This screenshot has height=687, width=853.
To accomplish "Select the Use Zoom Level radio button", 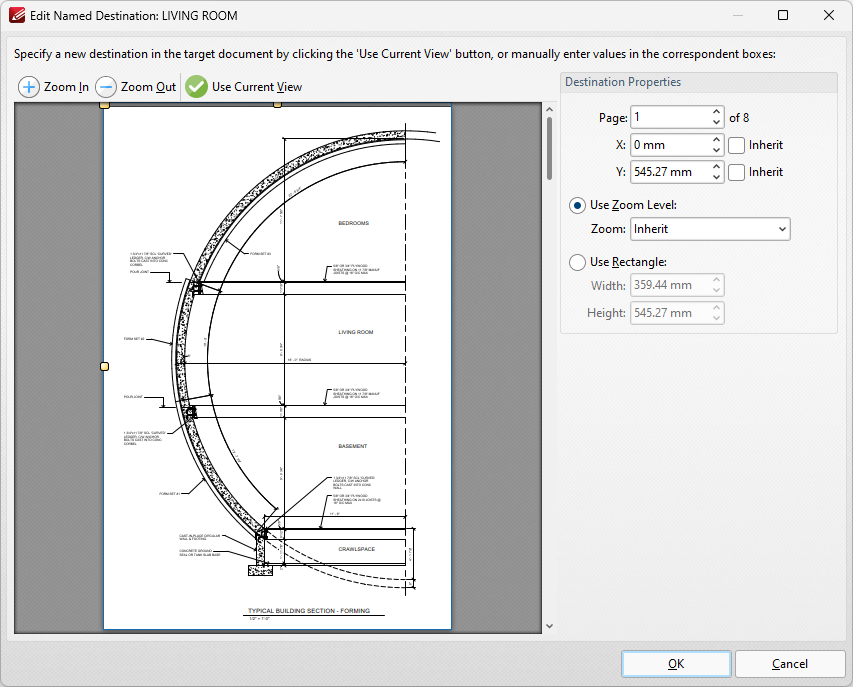I will click(x=577, y=206).
